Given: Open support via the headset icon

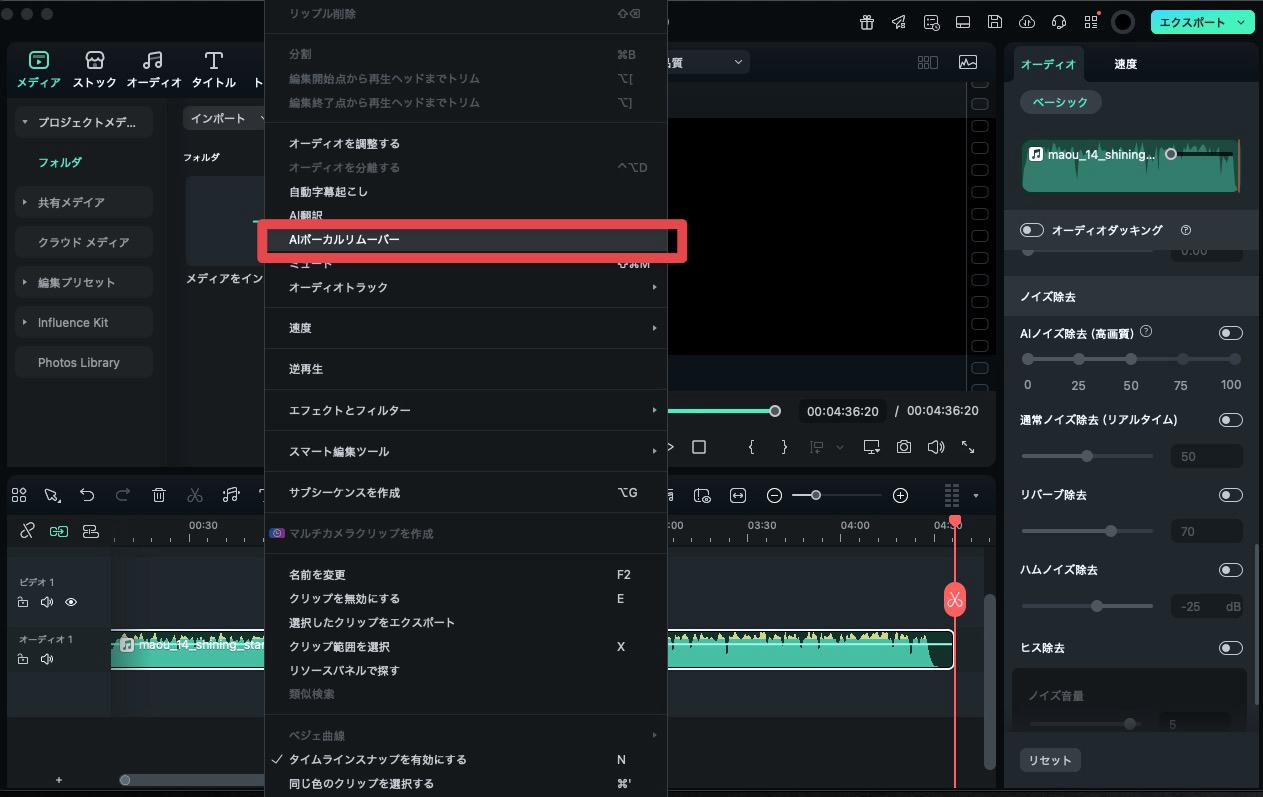Looking at the screenshot, I should 1058,21.
